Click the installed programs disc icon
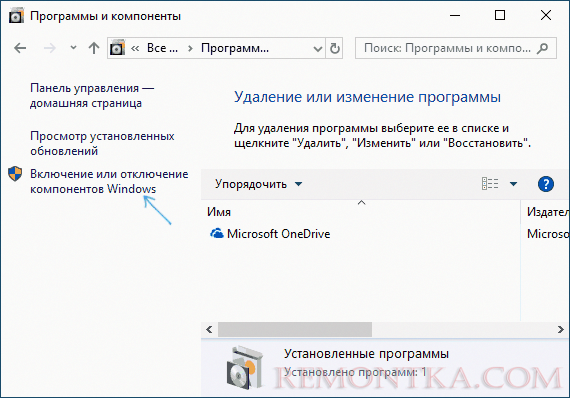This screenshot has width=570, height=398. click(x=244, y=368)
